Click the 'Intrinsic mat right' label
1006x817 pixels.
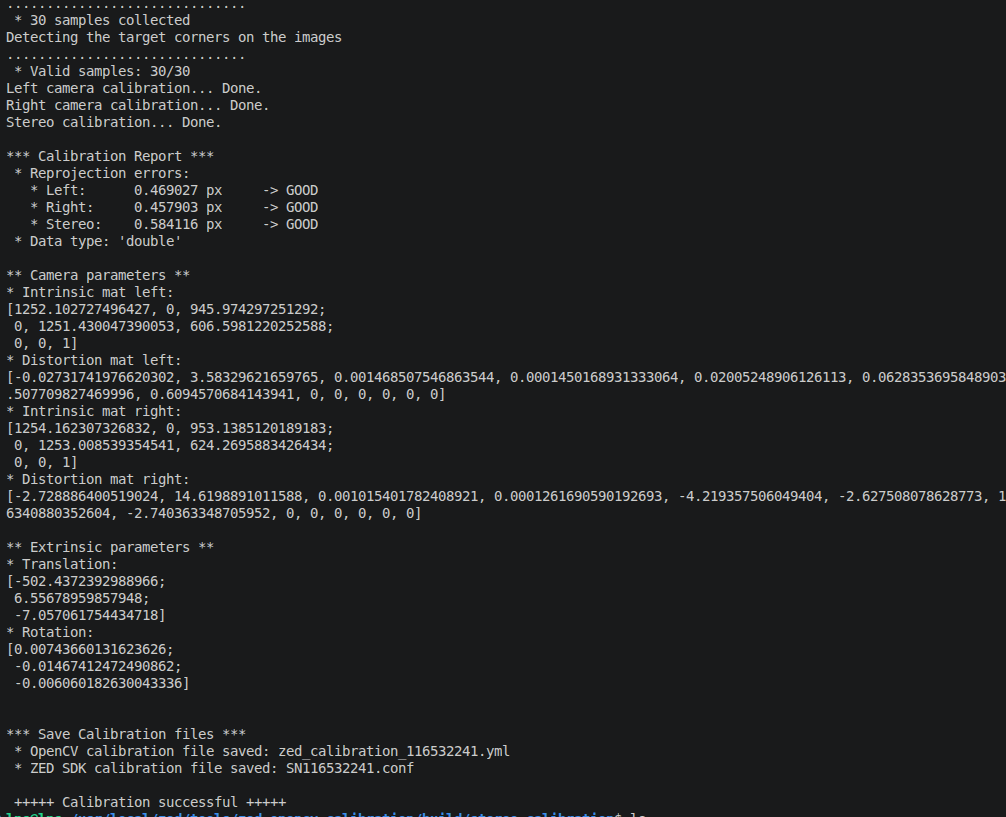coord(97,411)
